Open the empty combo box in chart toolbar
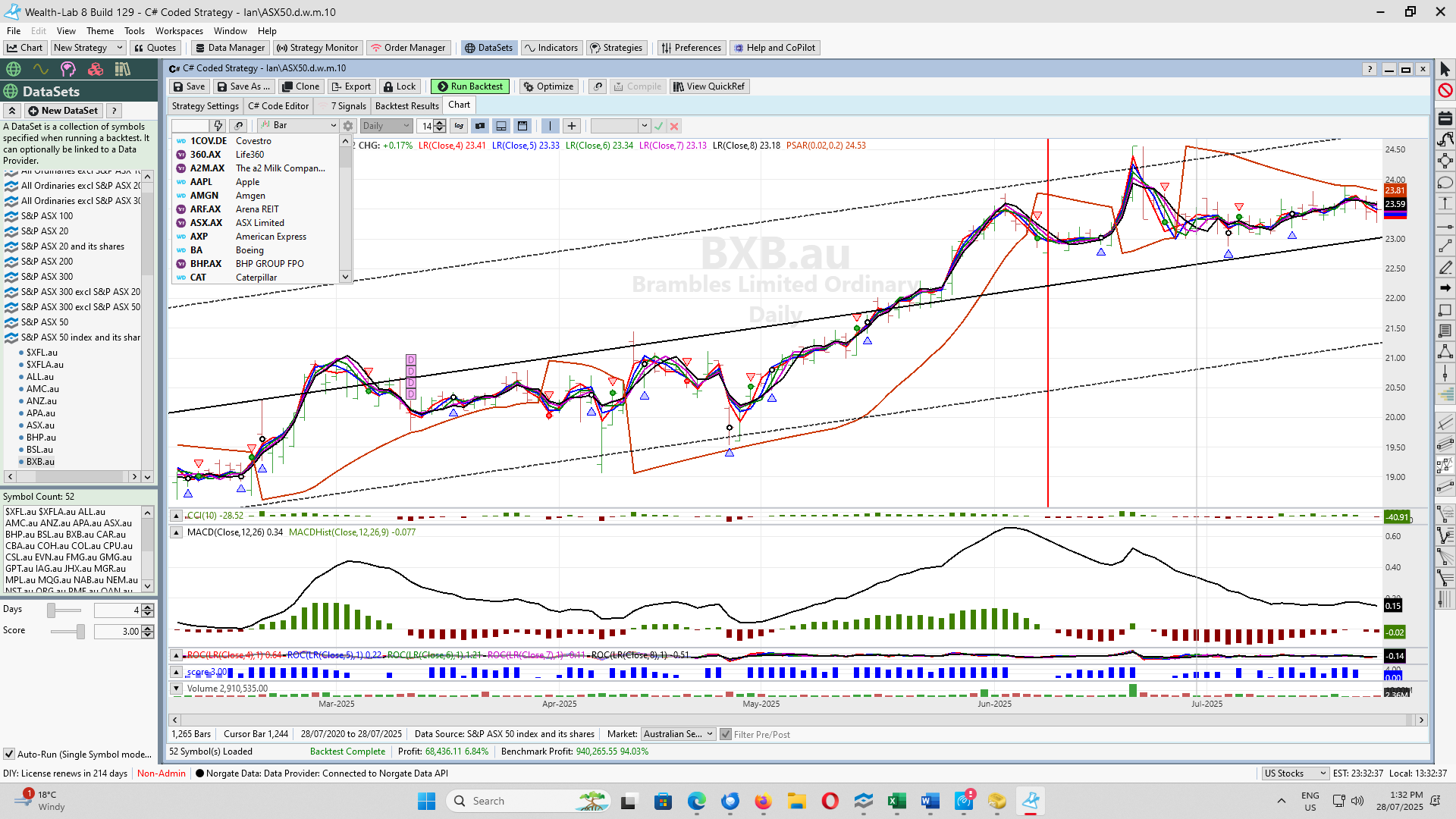Screen dimensions: 1456x819 coord(620,126)
